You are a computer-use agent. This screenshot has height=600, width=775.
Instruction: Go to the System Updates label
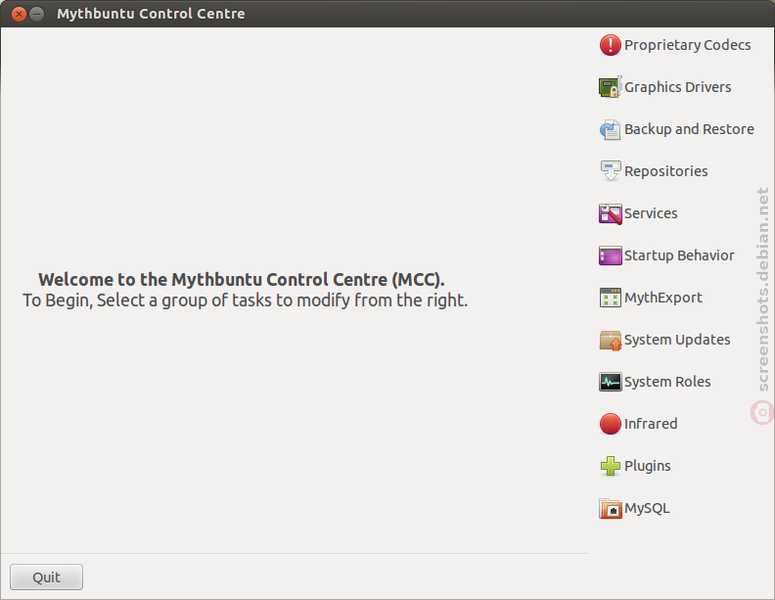click(677, 340)
